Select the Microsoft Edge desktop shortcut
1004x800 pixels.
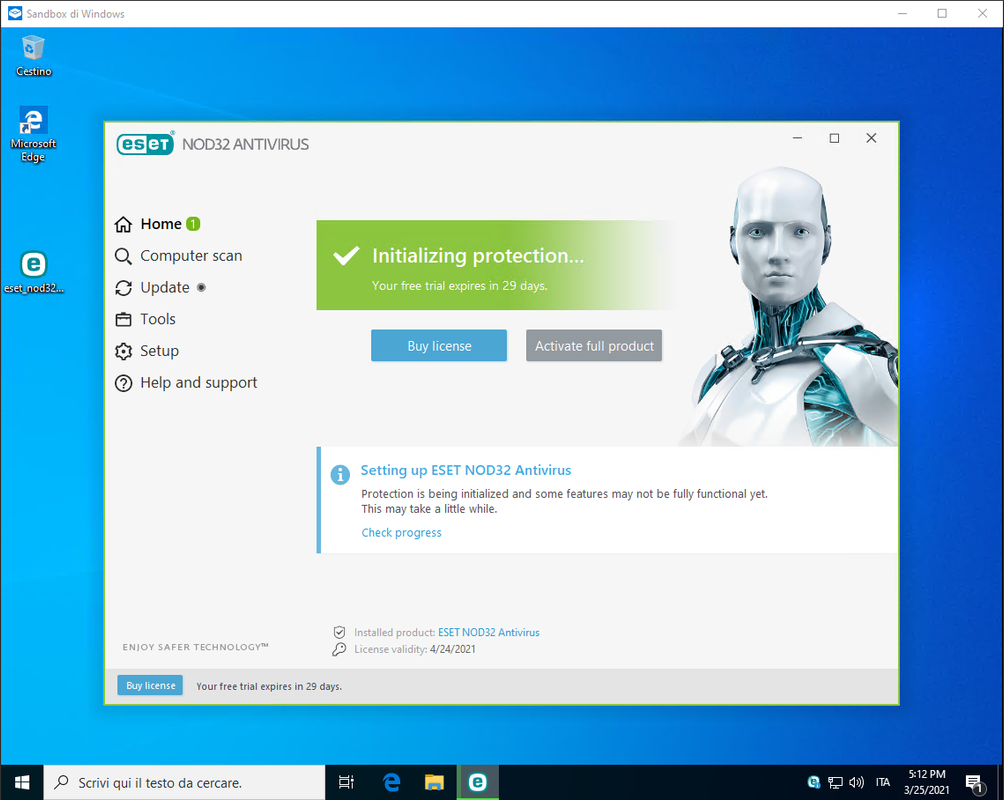coord(33,135)
